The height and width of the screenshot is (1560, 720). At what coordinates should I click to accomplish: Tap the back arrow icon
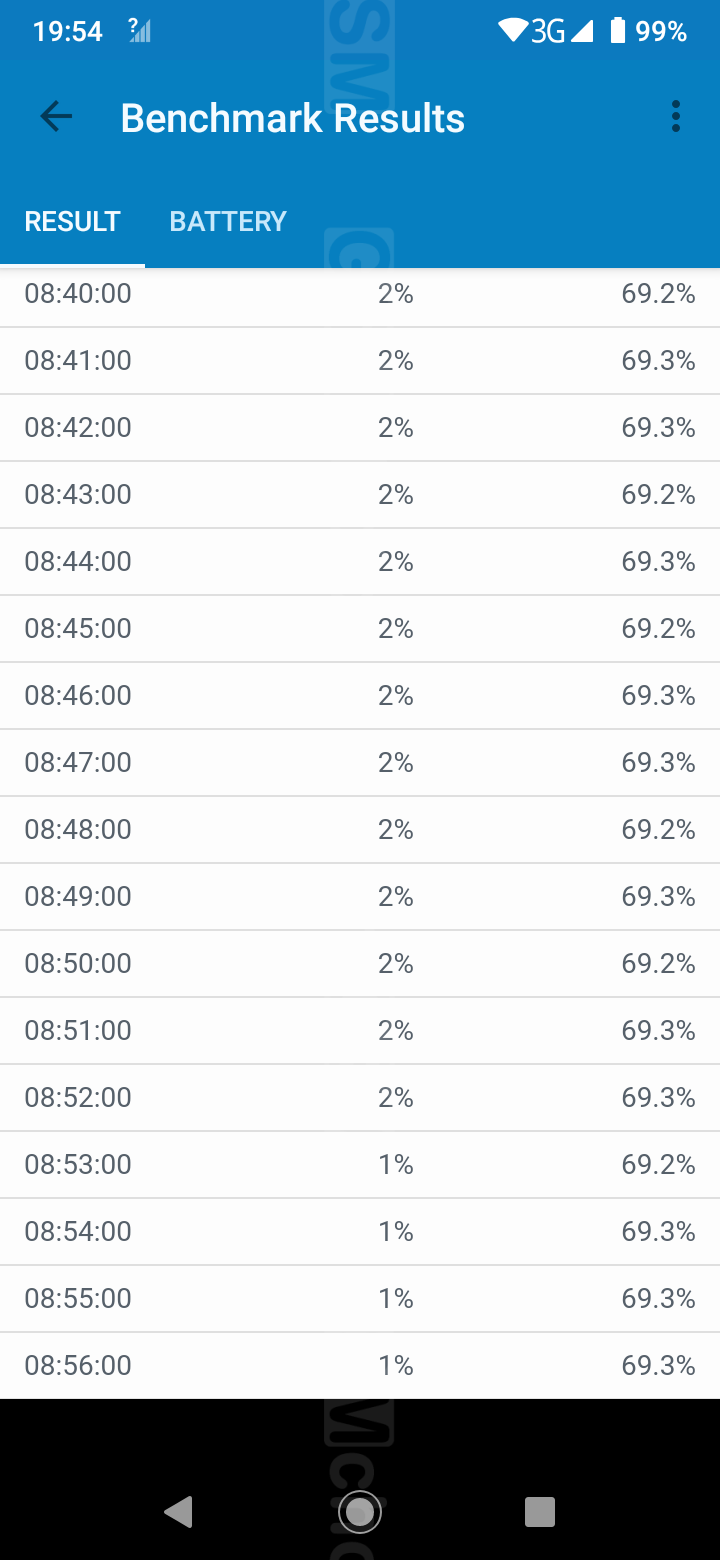(x=56, y=117)
